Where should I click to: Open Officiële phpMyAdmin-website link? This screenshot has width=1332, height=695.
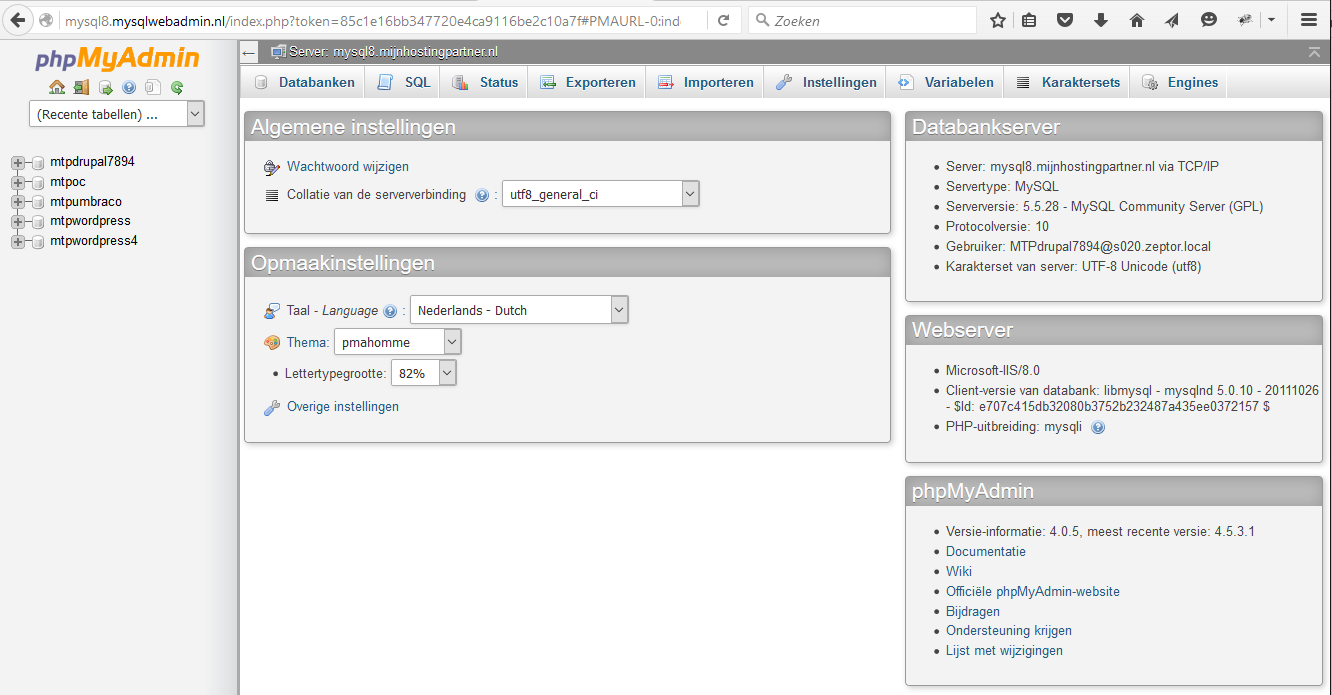(x=1033, y=592)
